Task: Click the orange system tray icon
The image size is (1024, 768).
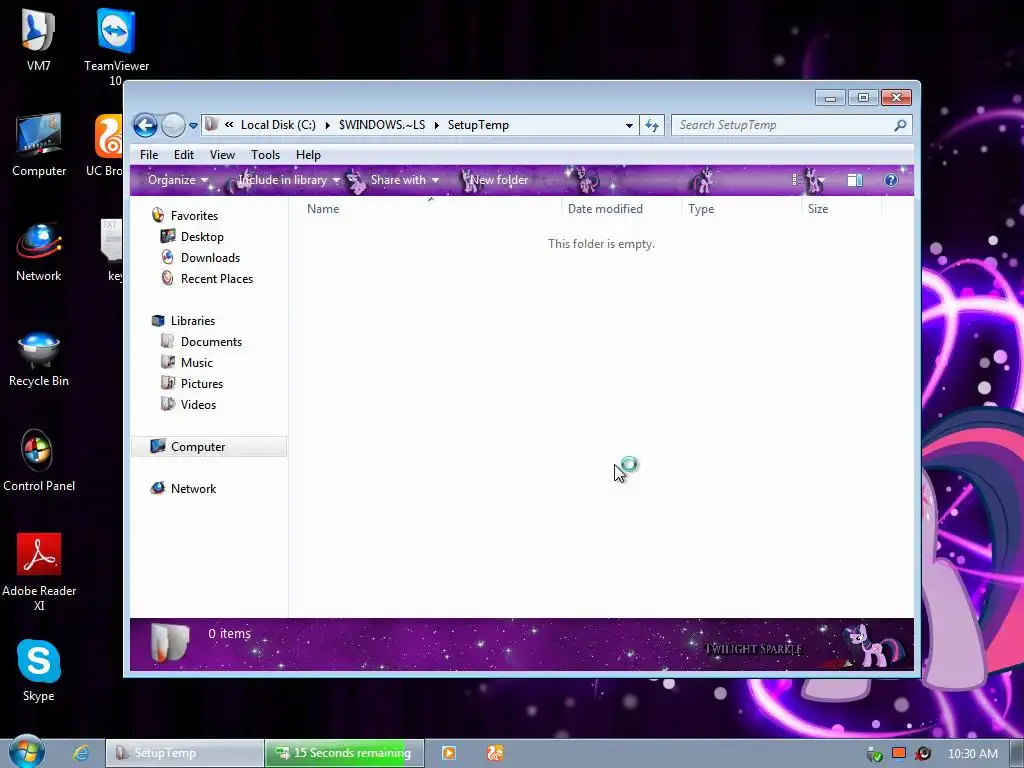Action: pyautogui.click(x=899, y=753)
